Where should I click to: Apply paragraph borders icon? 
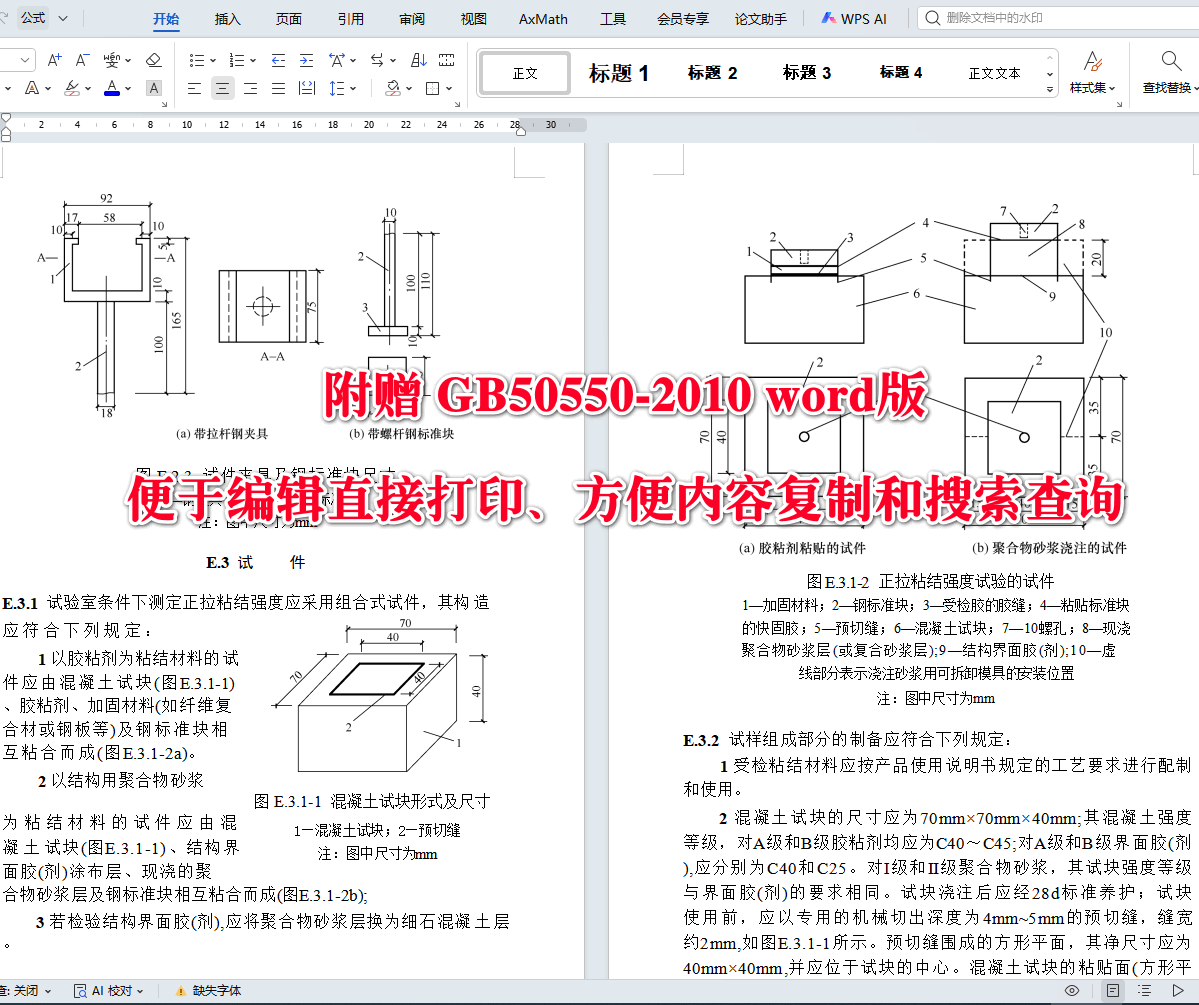tap(433, 89)
